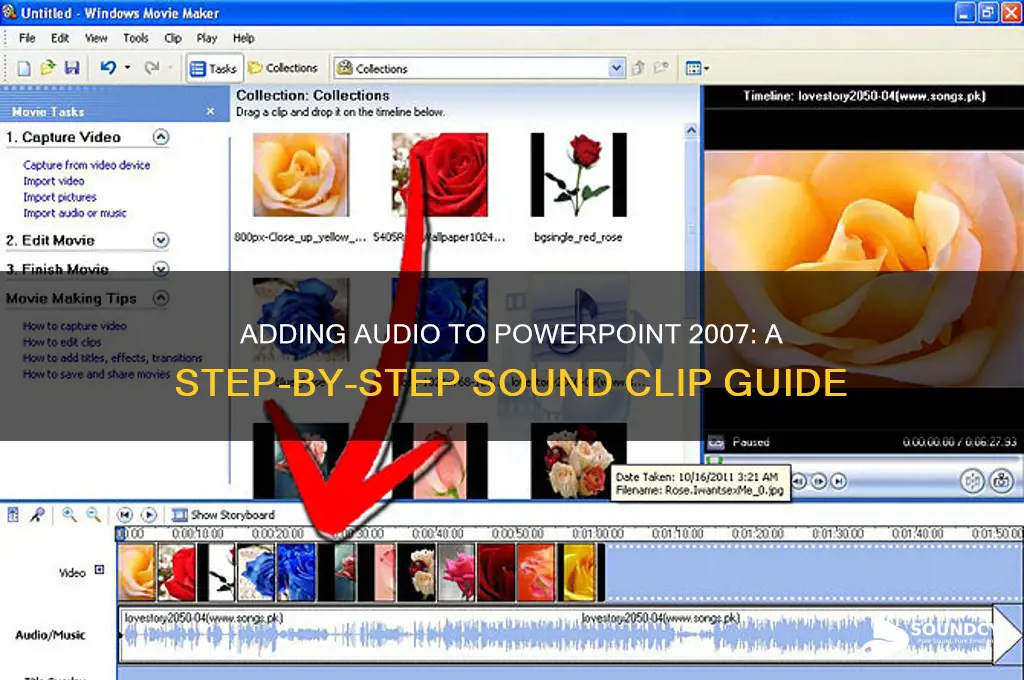Select the last yellow rose timeline clip

[x=580, y=573]
